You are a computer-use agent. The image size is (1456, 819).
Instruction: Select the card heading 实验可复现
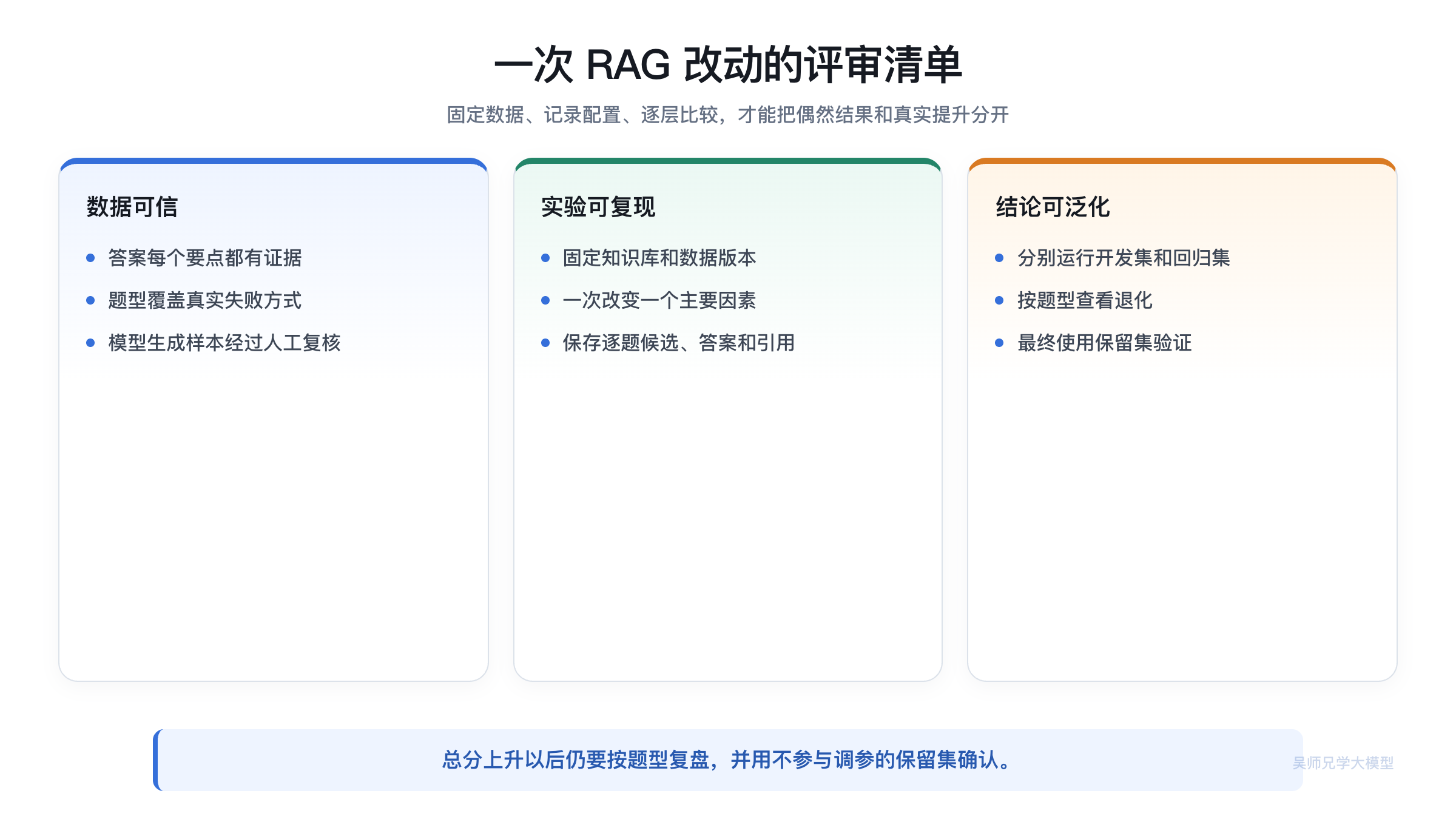click(x=598, y=207)
